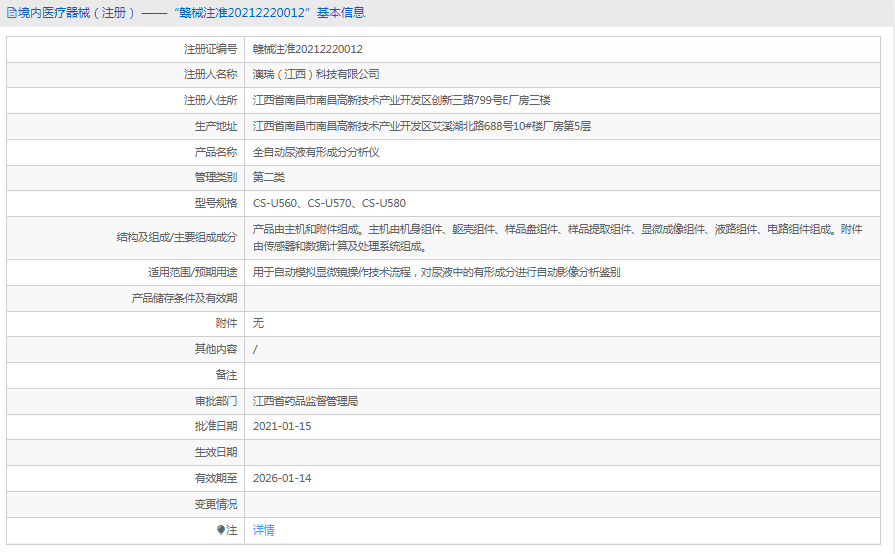895x554 pixels.
Task: Click the 产品储存条件及有效期 label
Action: point(184,298)
